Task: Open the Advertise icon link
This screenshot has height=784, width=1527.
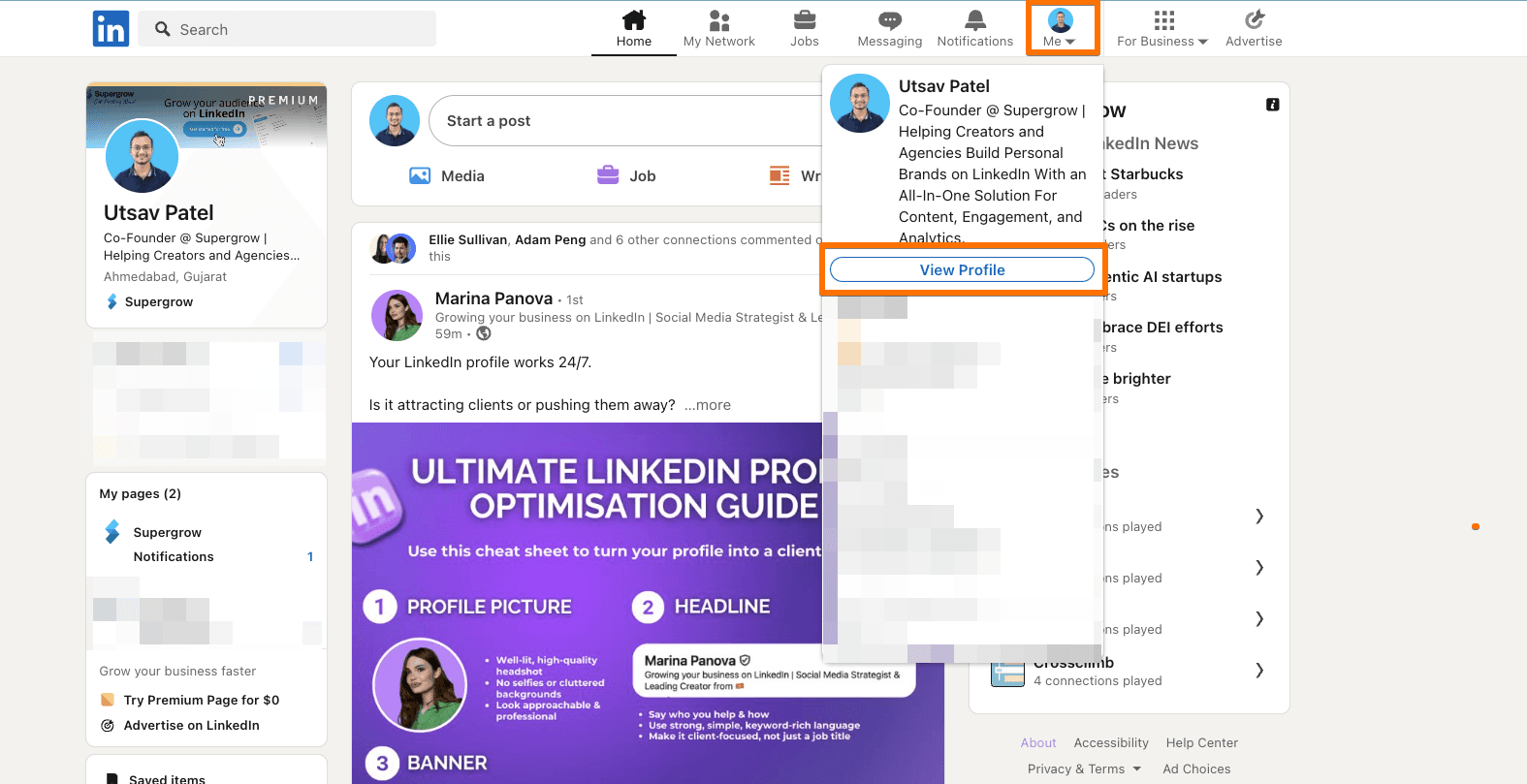Action: click(x=1254, y=28)
